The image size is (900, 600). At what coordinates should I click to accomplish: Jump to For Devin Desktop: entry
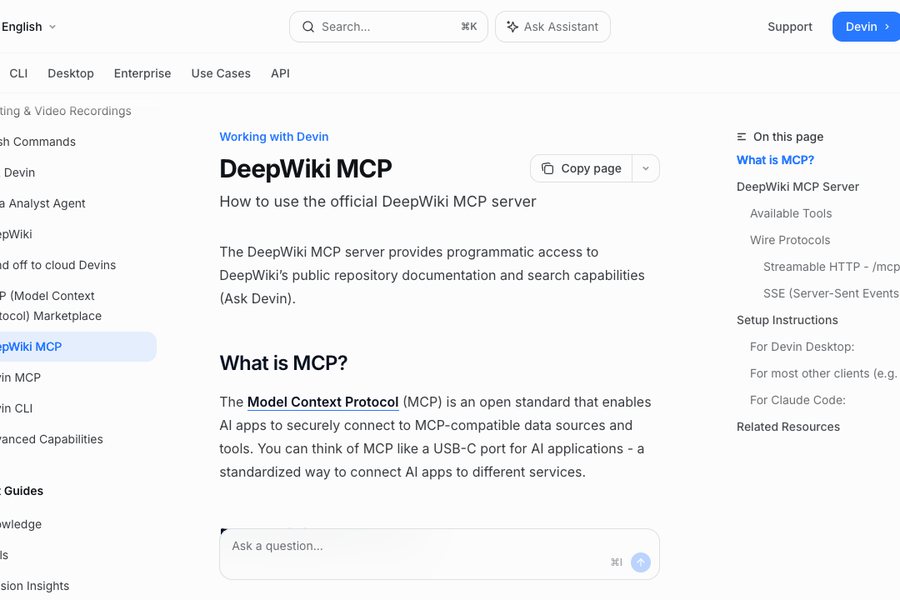(x=802, y=347)
